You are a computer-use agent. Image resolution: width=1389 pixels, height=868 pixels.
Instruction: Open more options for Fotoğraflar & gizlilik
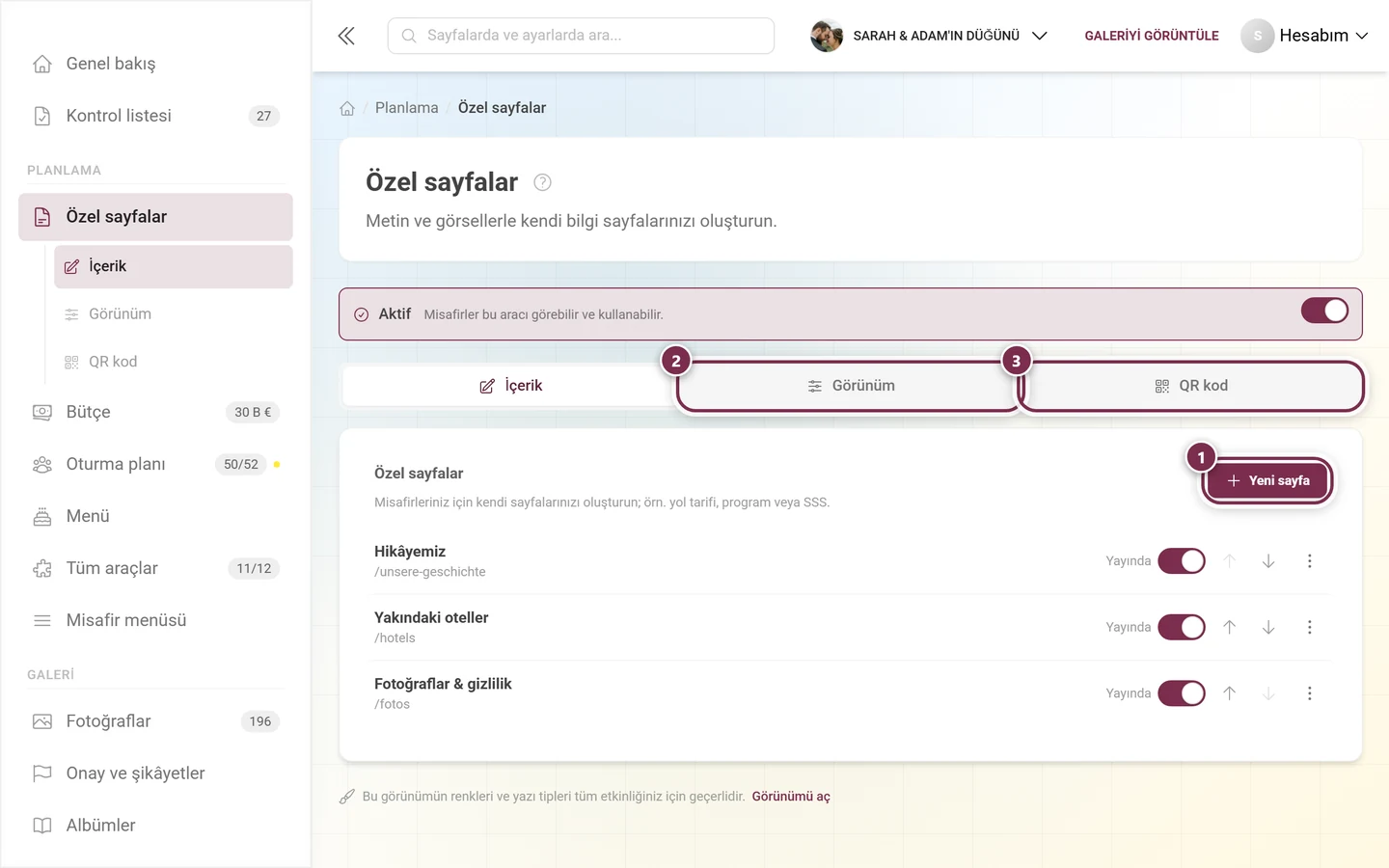1310,693
